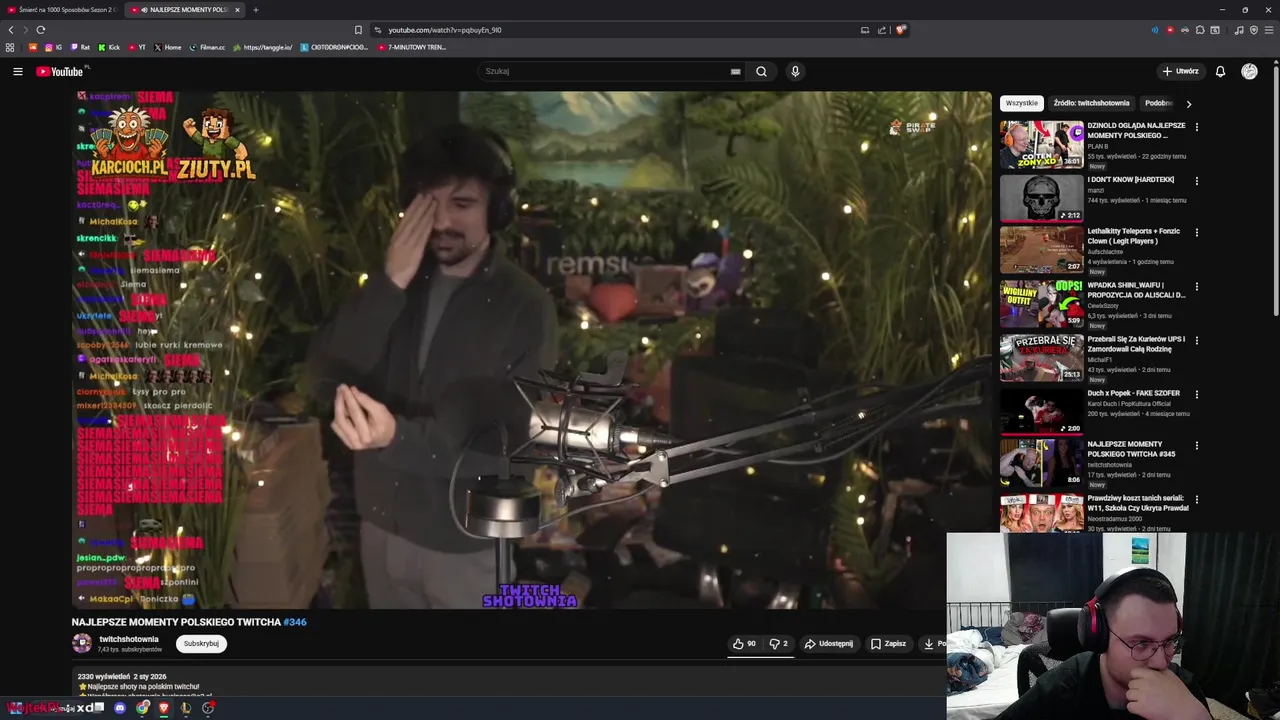Click the twitchshotownia channel avatar
1280x720 pixels.
(82, 644)
